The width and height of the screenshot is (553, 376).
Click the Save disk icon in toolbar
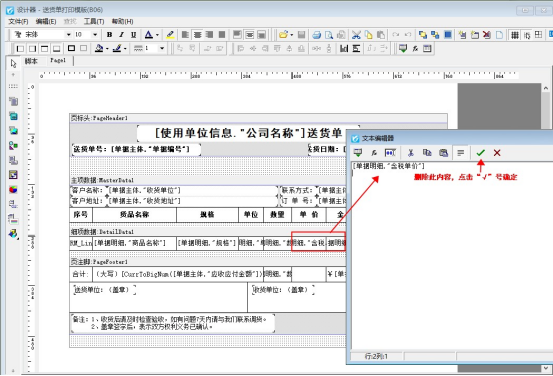coord(301,35)
